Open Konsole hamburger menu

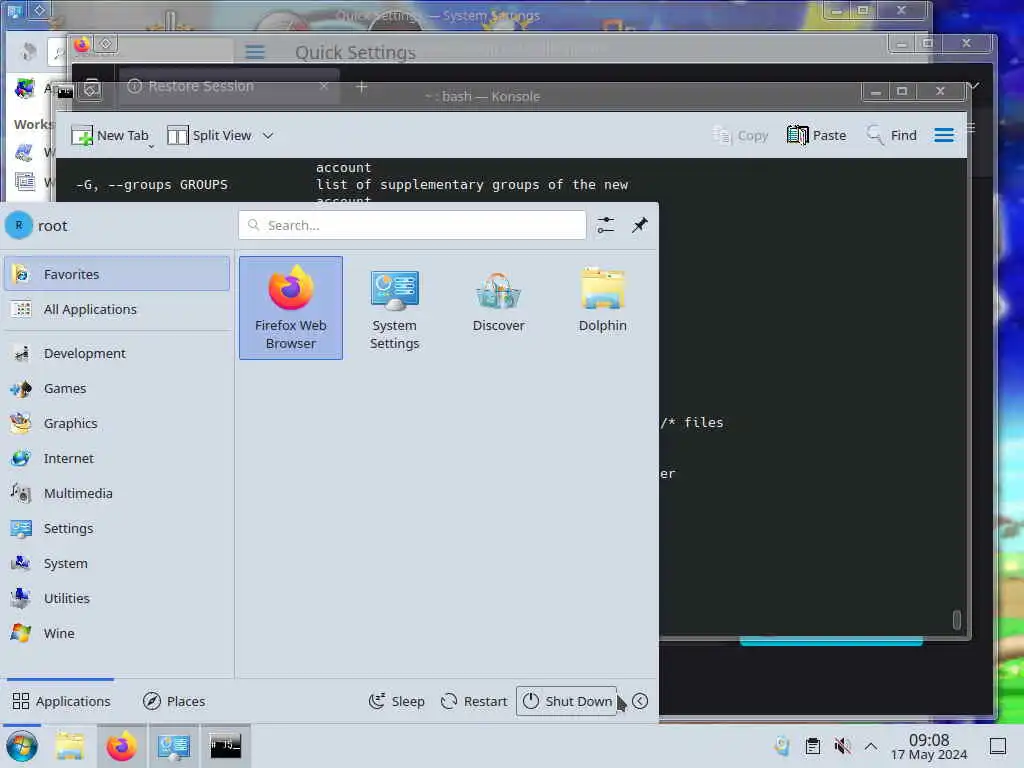coord(944,136)
